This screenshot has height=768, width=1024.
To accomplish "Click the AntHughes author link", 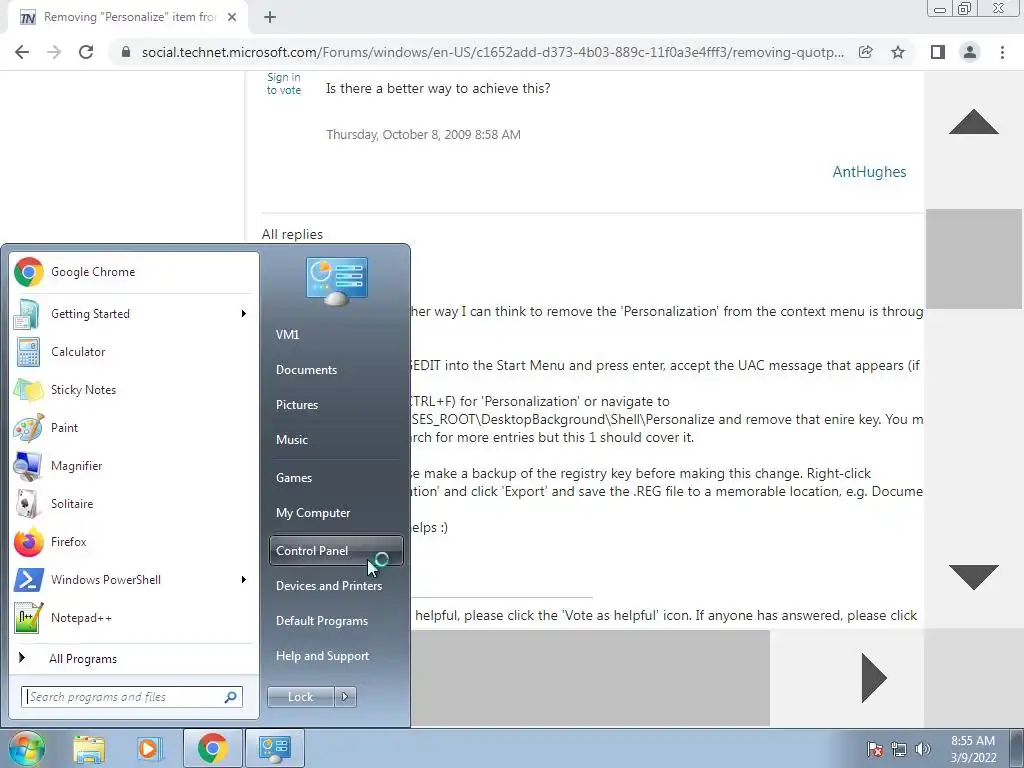I will pyautogui.click(x=869, y=172).
